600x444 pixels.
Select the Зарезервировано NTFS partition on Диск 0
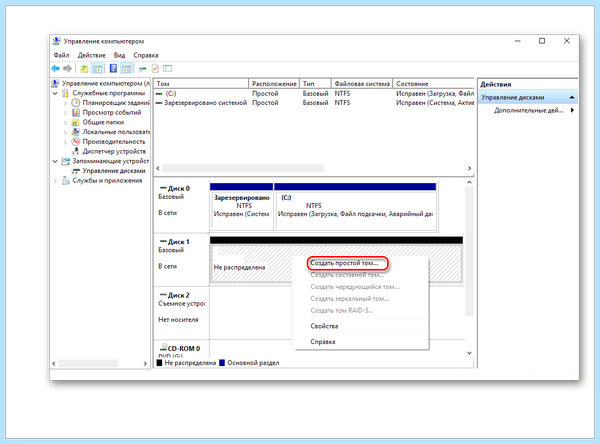coord(241,207)
